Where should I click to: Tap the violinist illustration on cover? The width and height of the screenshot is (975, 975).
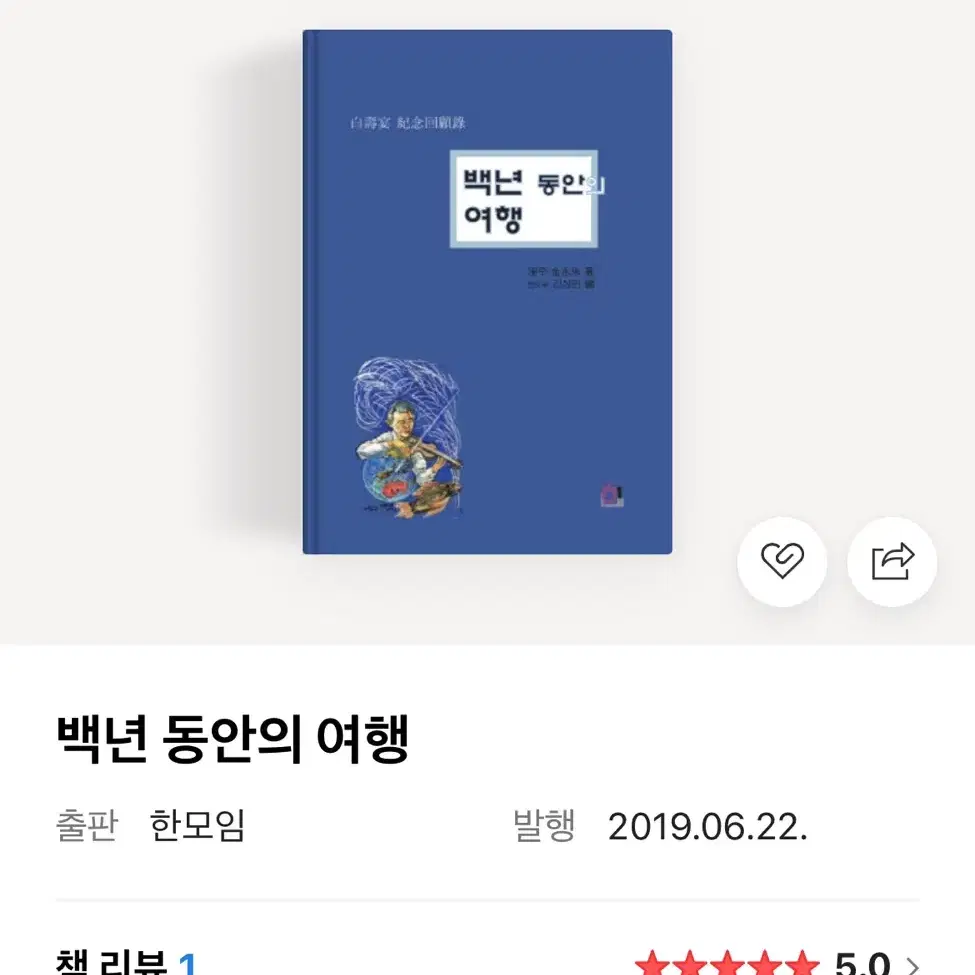409,437
